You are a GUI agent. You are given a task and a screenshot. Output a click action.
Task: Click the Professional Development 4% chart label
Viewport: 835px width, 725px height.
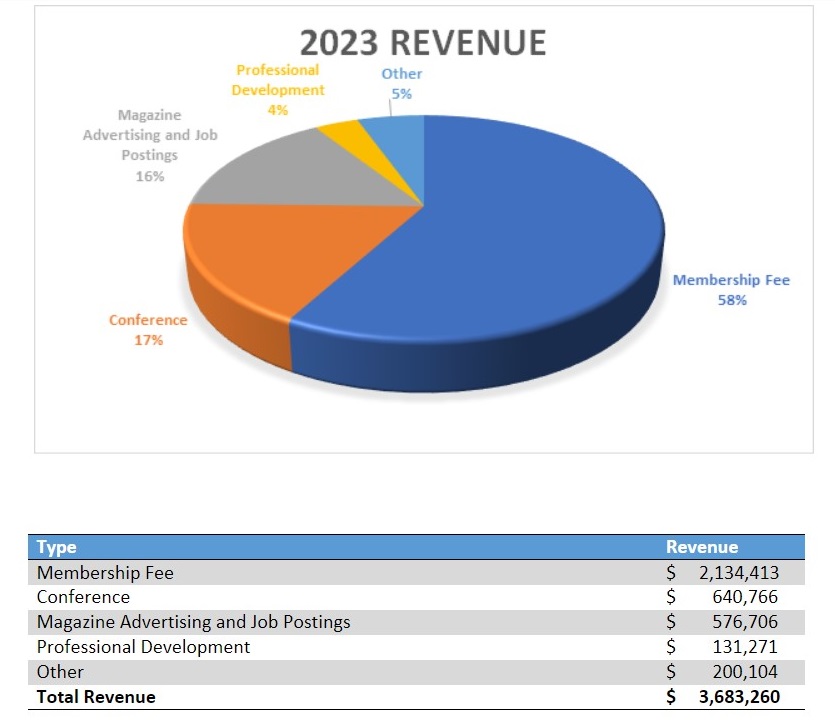[x=277, y=90]
